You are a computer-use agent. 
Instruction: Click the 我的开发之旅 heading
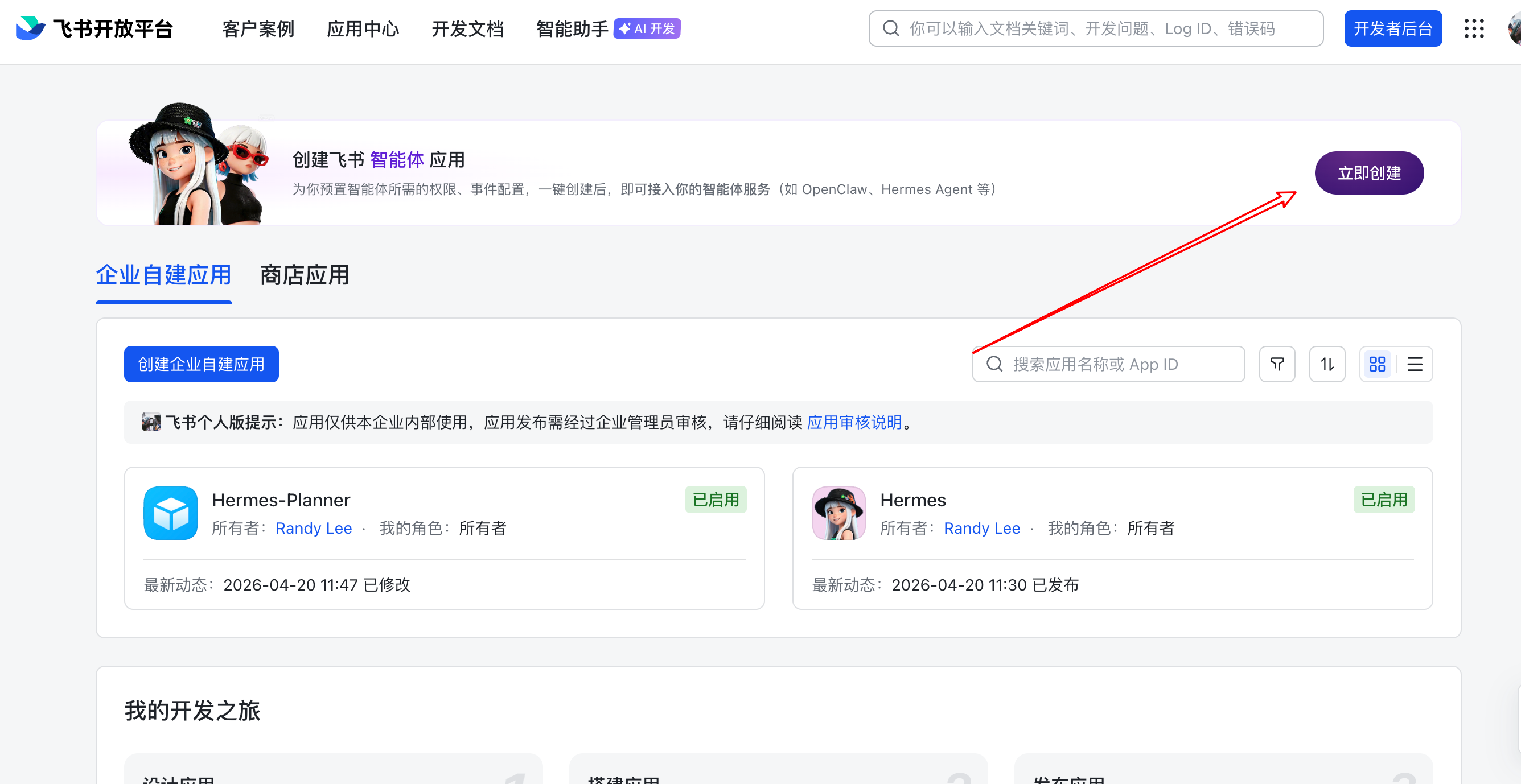pyautogui.click(x=192, y=710)
